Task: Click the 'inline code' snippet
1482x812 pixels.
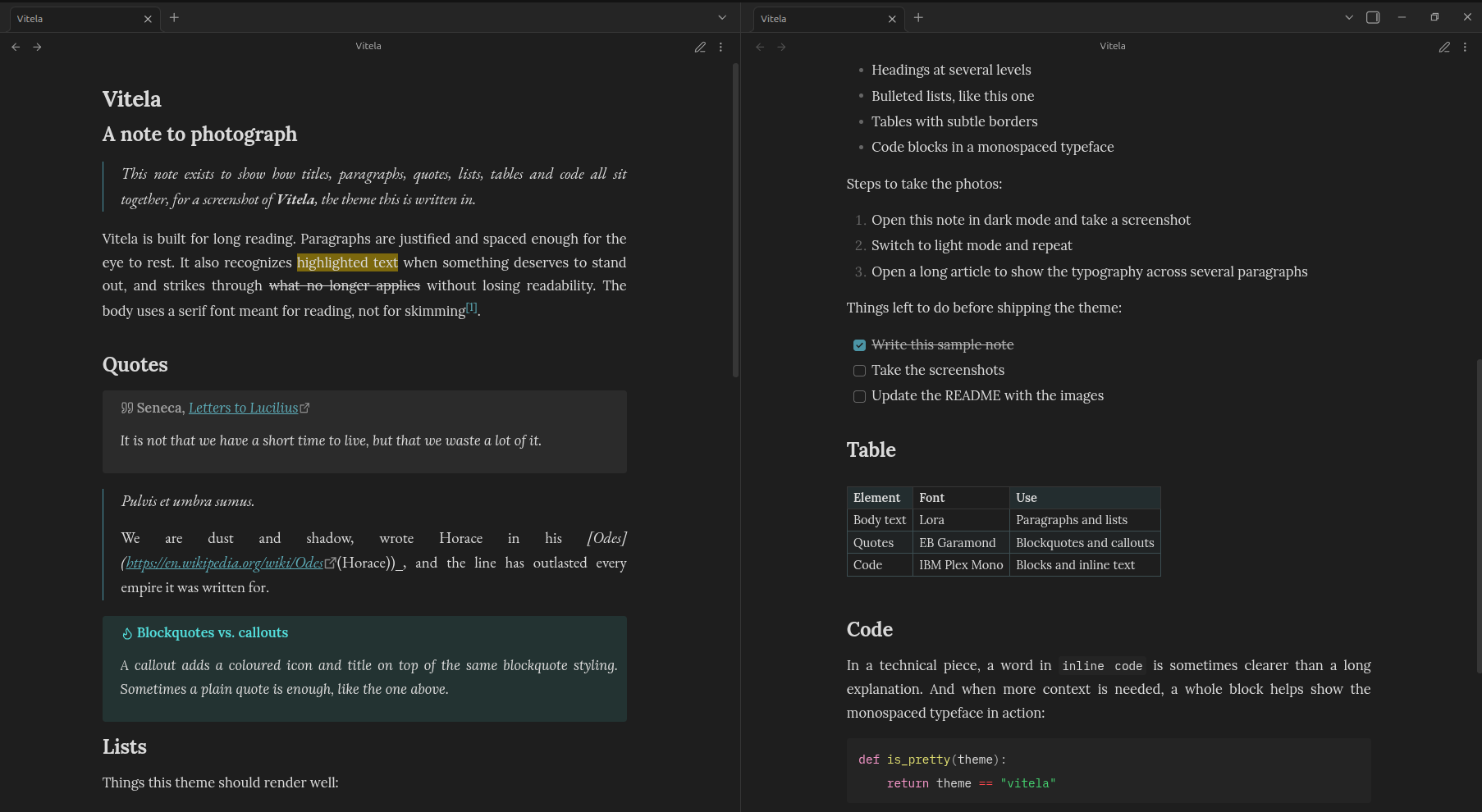Action: [1102, 666]
